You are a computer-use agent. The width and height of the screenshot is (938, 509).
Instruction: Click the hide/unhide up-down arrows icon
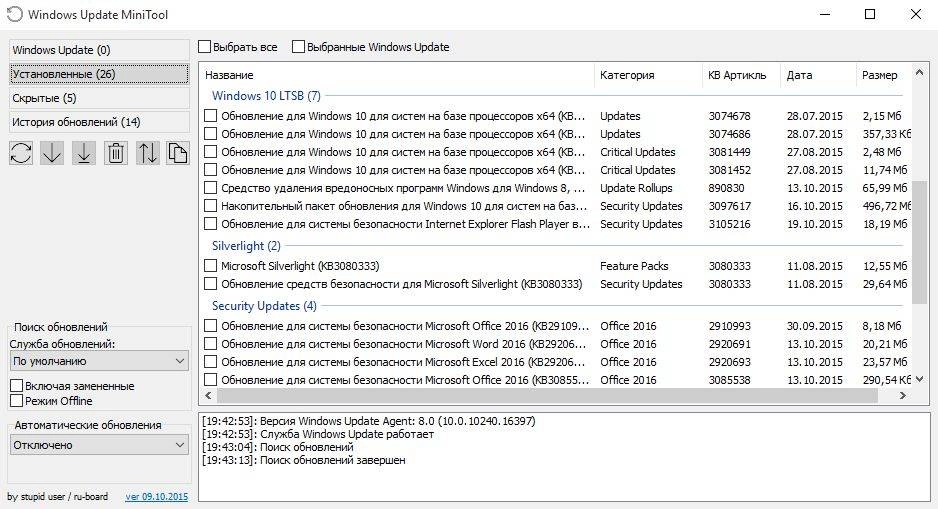147,153
